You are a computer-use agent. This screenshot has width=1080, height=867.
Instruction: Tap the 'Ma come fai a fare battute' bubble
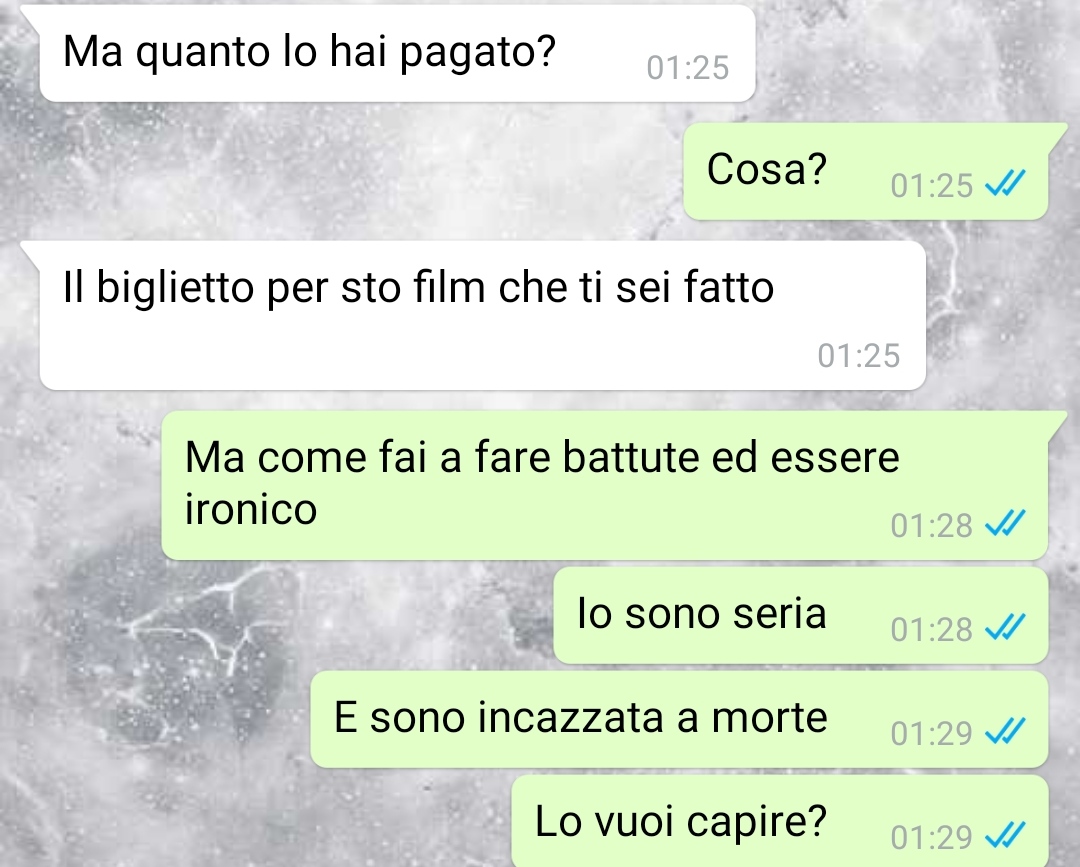coord(605,485)
